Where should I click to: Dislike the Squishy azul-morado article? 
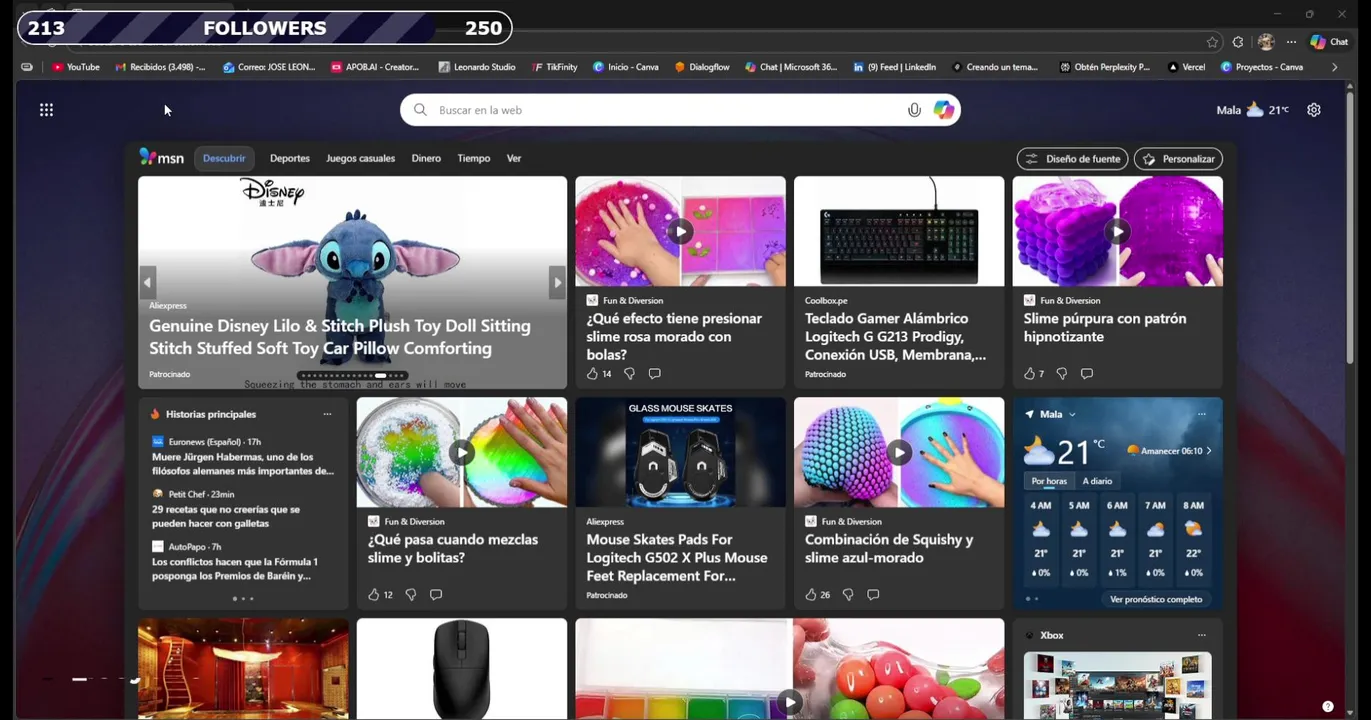tap(848, 594)
